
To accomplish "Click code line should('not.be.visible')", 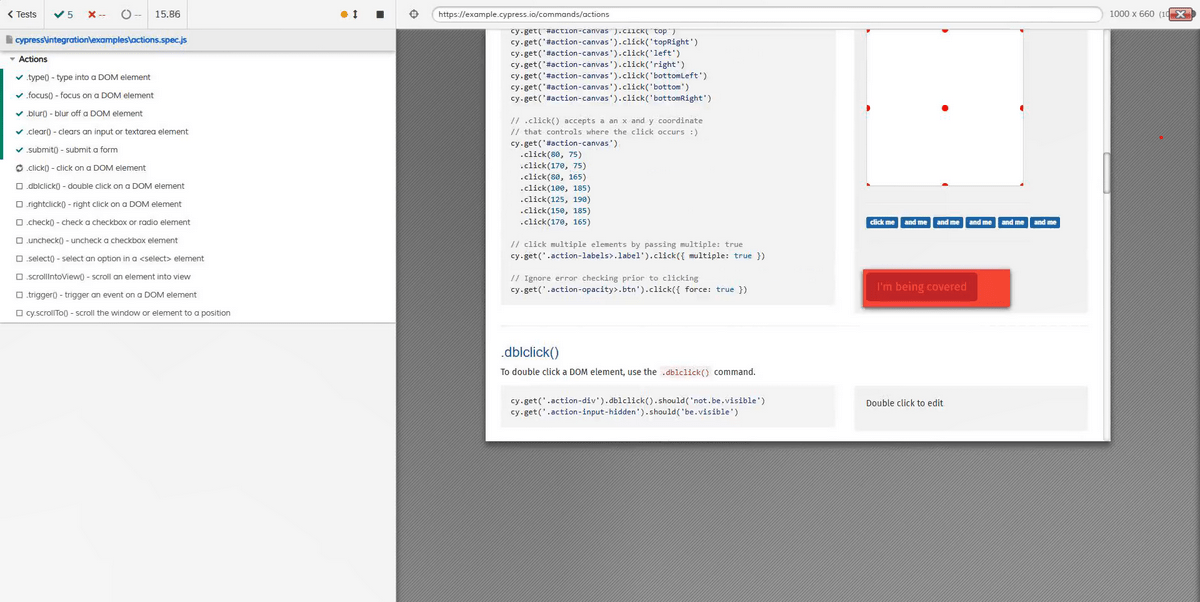I will [638, 400].
